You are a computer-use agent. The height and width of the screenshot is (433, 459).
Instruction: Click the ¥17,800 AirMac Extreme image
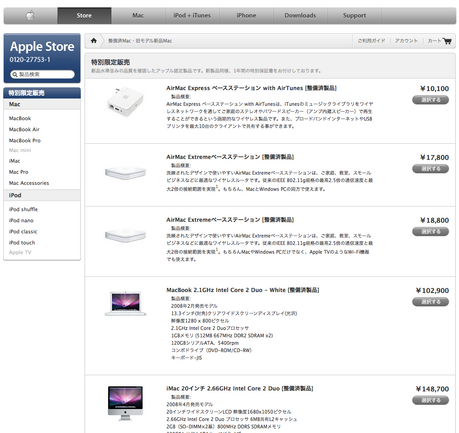tap(125, 172)
